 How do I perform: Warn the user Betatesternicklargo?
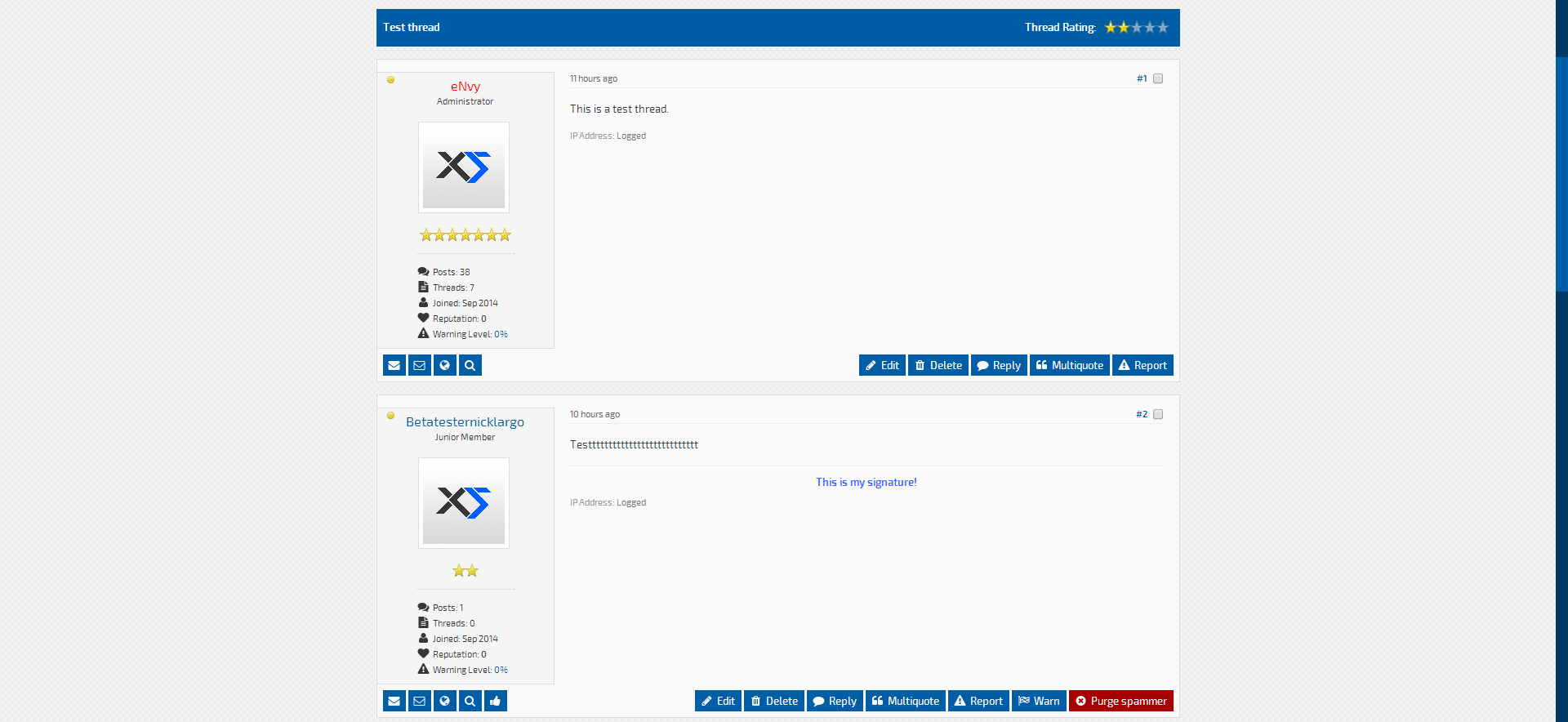[x=1039, y=701]
